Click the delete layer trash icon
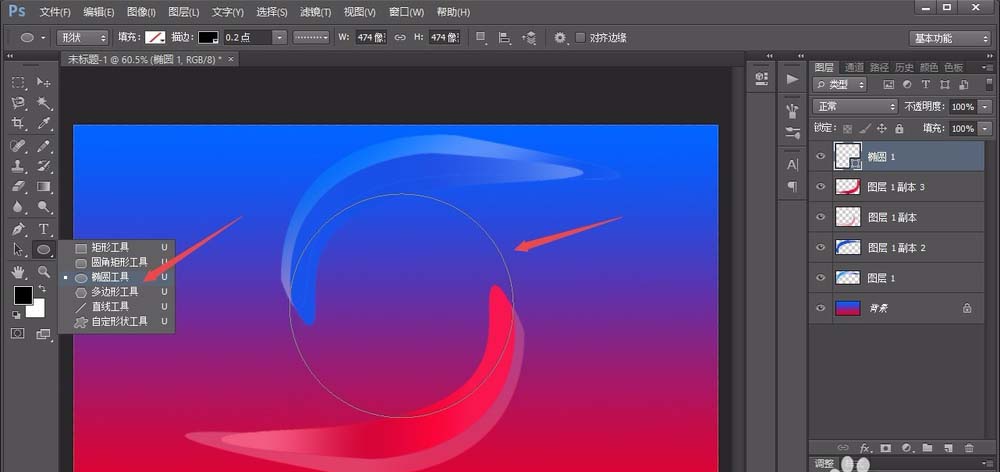 coord(968,448)
